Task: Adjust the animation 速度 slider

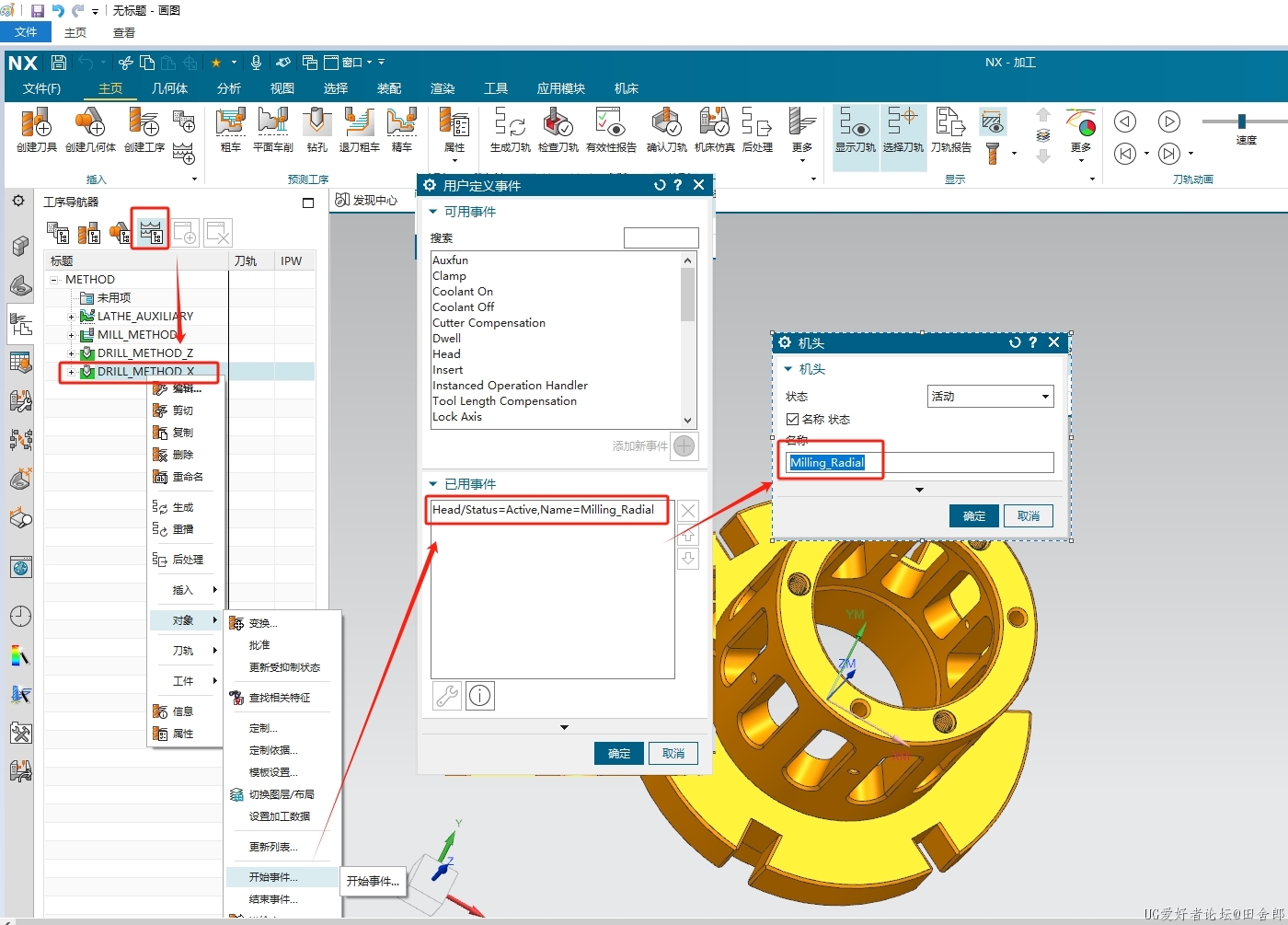Action: tap(1242, 121)
